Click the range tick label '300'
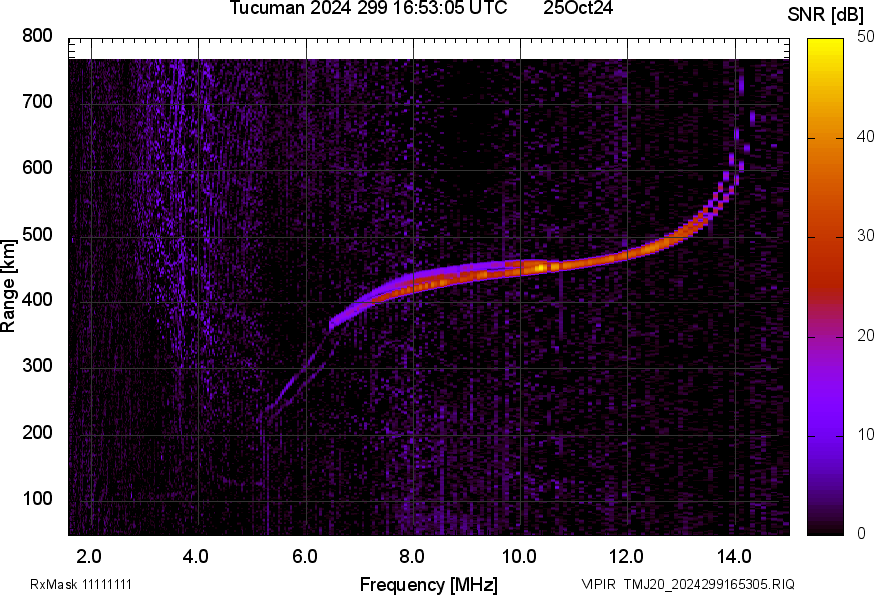Viewport: 874px width, 595px height. [37, 366]
